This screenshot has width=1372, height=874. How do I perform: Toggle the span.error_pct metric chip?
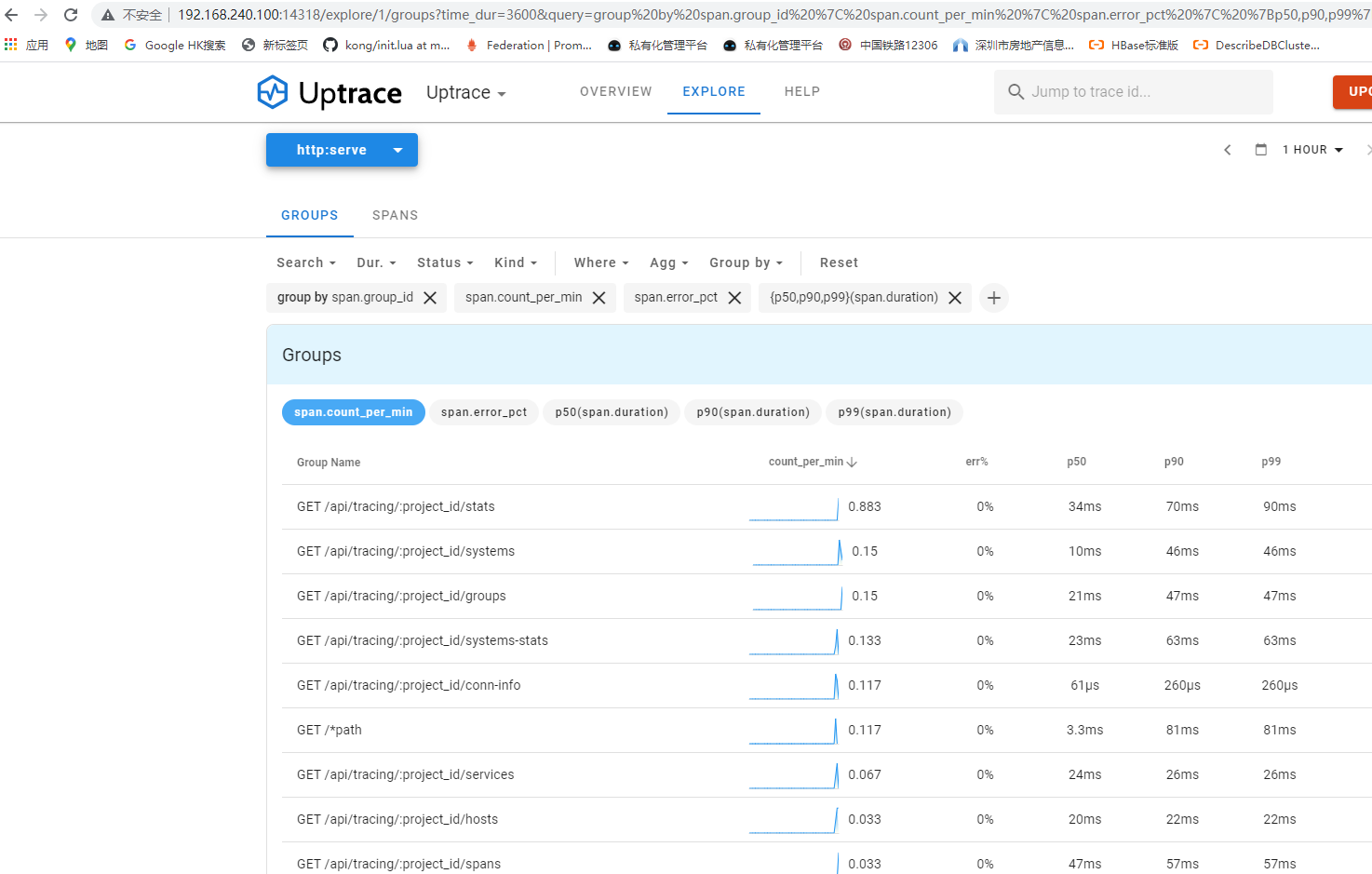click(x=483, y=412)
